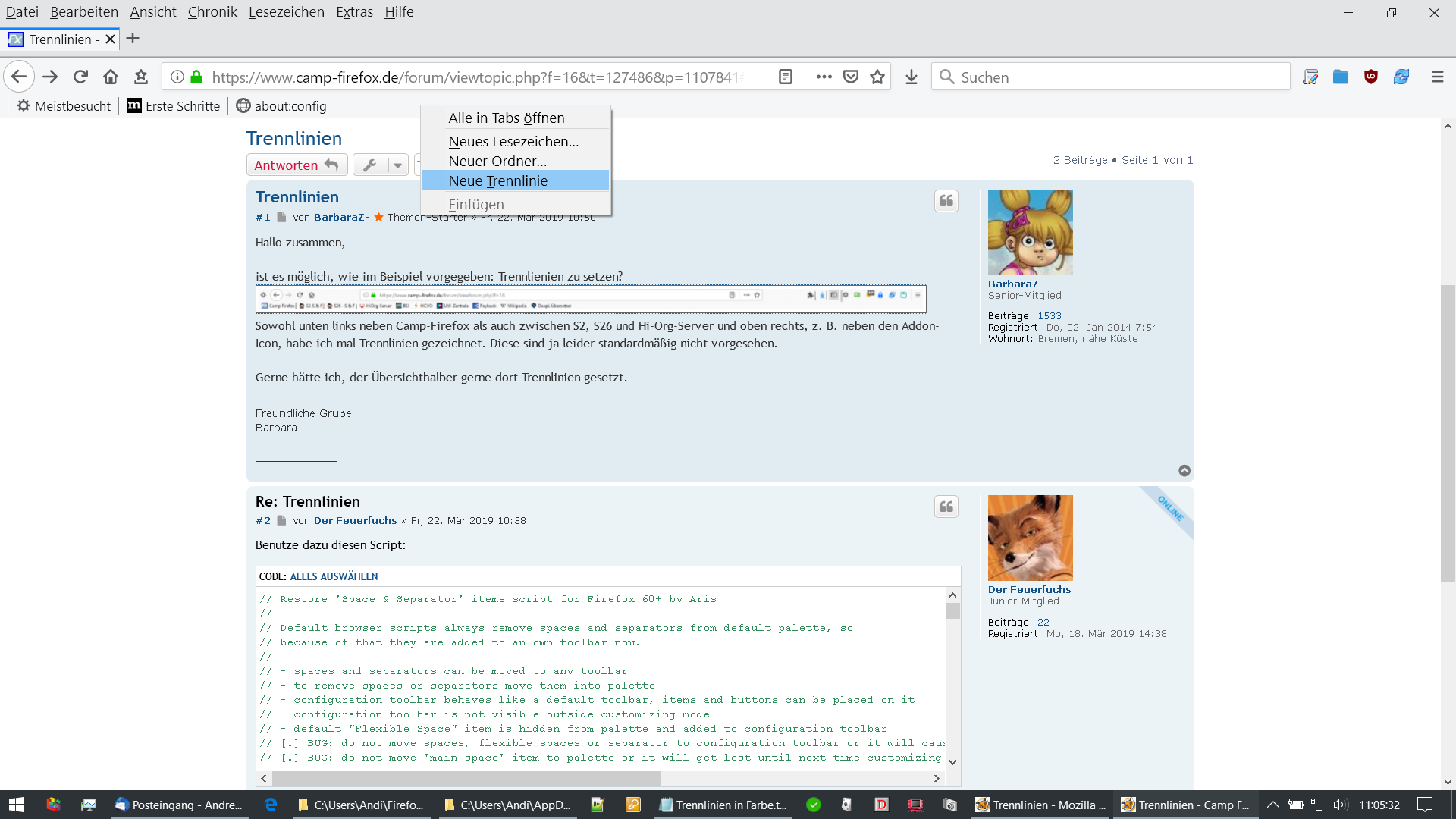Click ALLES AUSWÄHLEN code link
This screenshot has height=819, width=1456.
(x=334, y=576)
